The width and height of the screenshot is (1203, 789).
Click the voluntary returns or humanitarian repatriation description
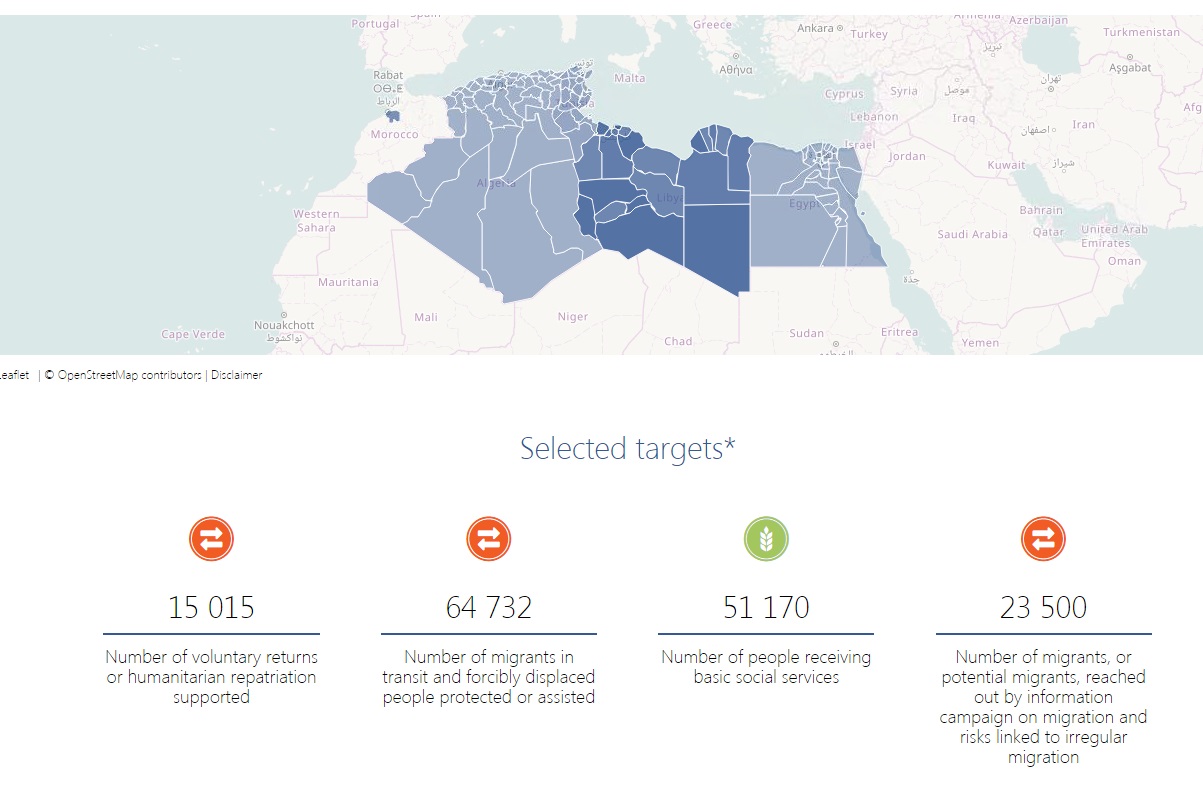pos(211,677)
